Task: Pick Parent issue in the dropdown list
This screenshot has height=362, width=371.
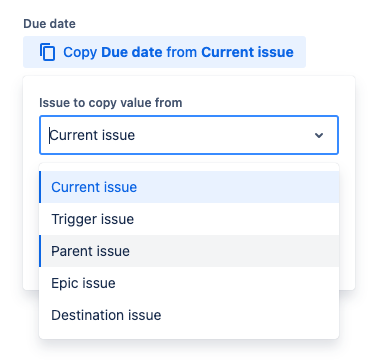Action: [189, 251]
